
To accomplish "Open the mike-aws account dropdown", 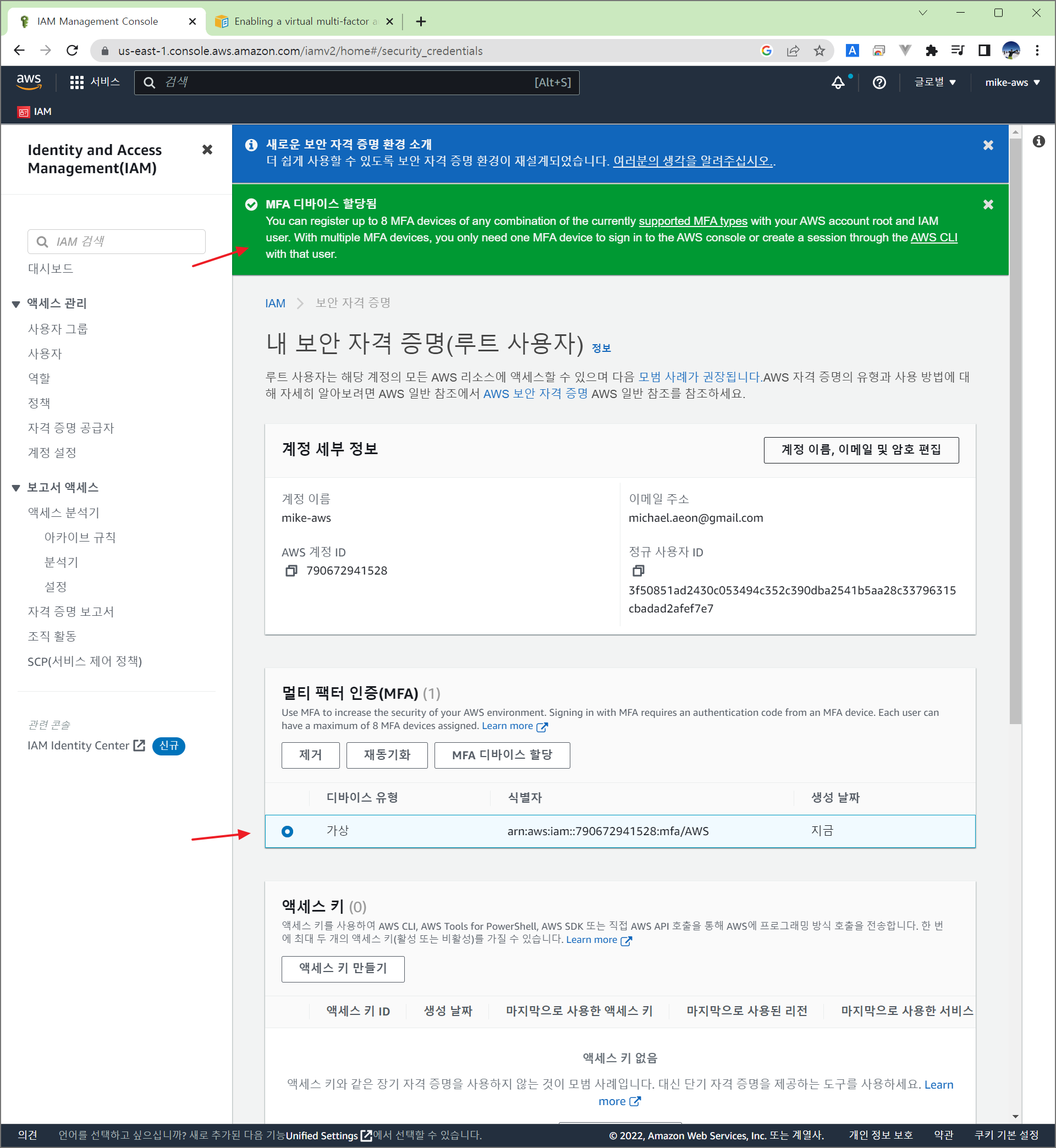I will (x=1011, y=82).
